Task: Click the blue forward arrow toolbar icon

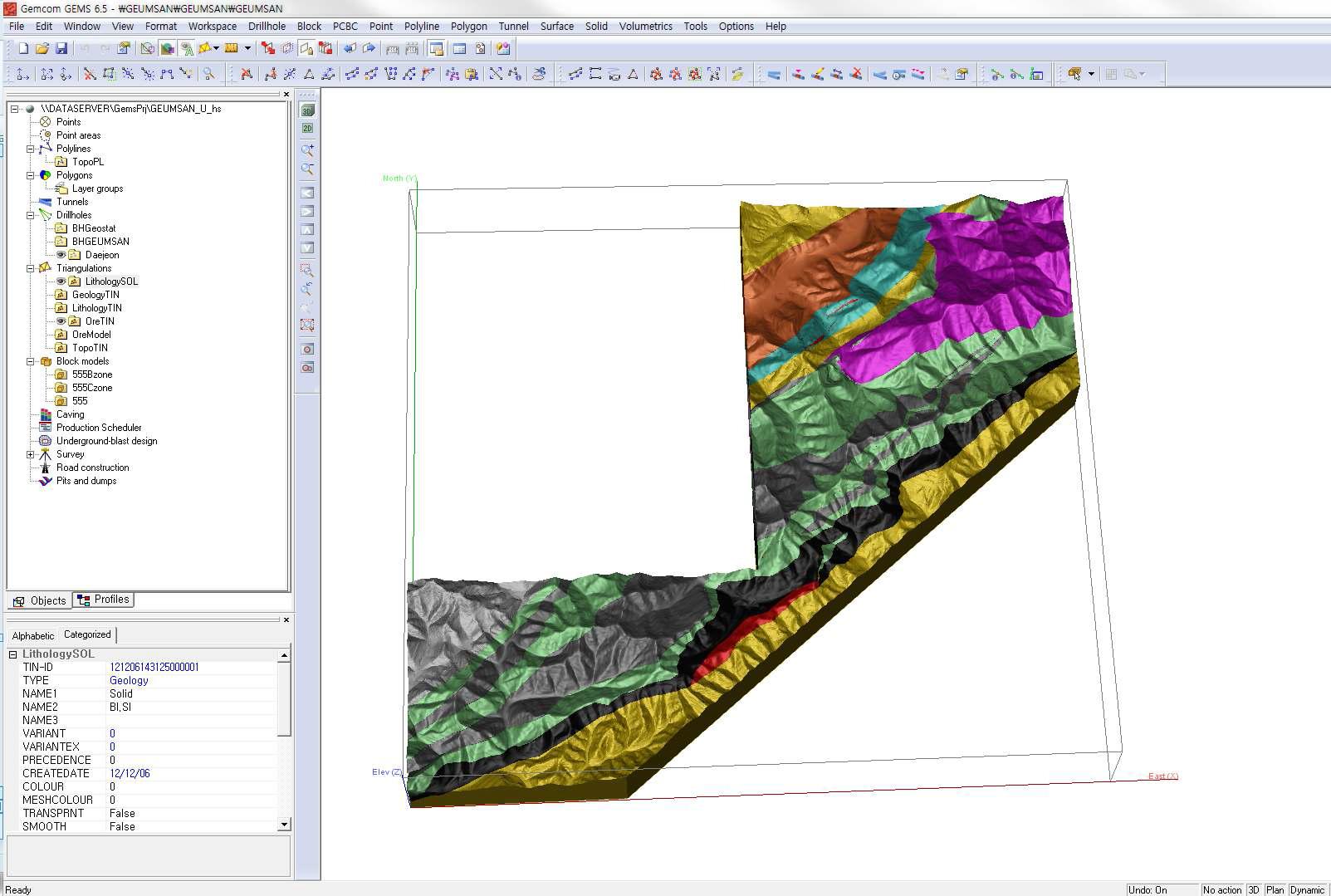Action: point(369,48)
